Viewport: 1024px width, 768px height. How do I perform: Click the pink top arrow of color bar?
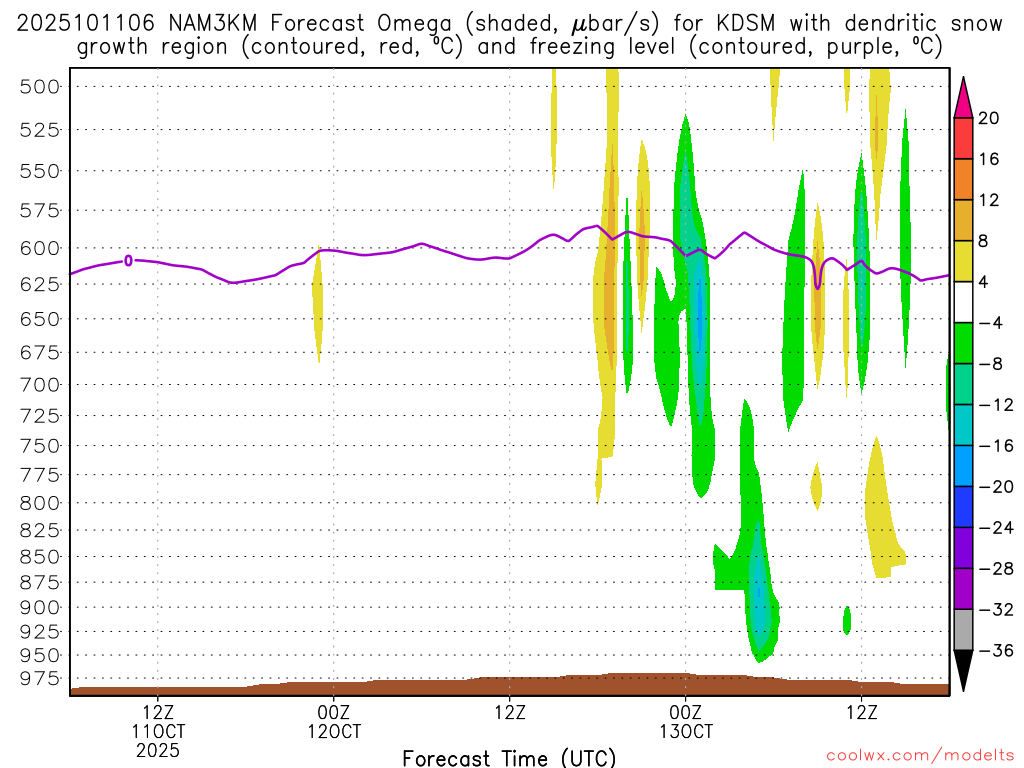pos(963,98)
